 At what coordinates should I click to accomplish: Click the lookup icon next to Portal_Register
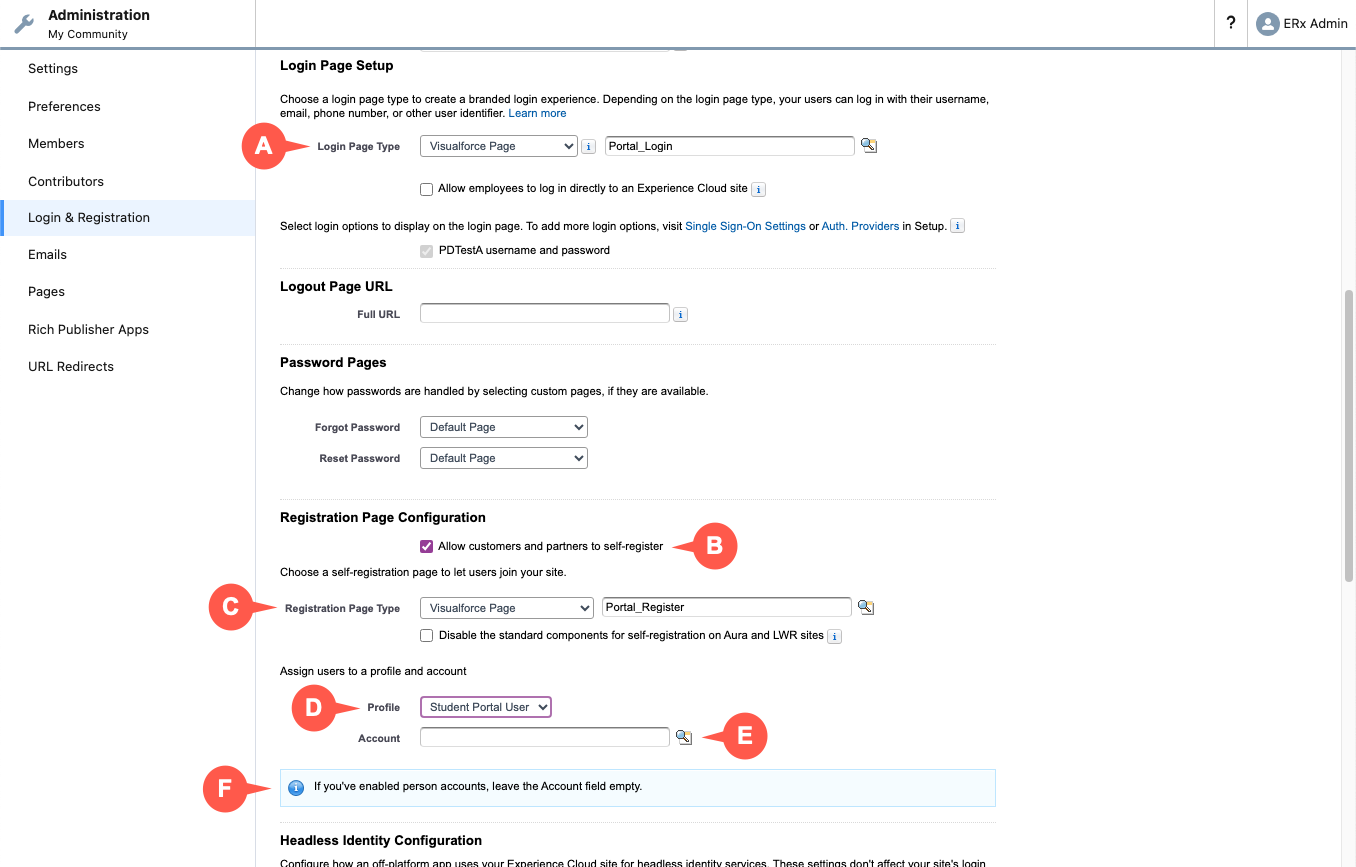click(866, 607)
